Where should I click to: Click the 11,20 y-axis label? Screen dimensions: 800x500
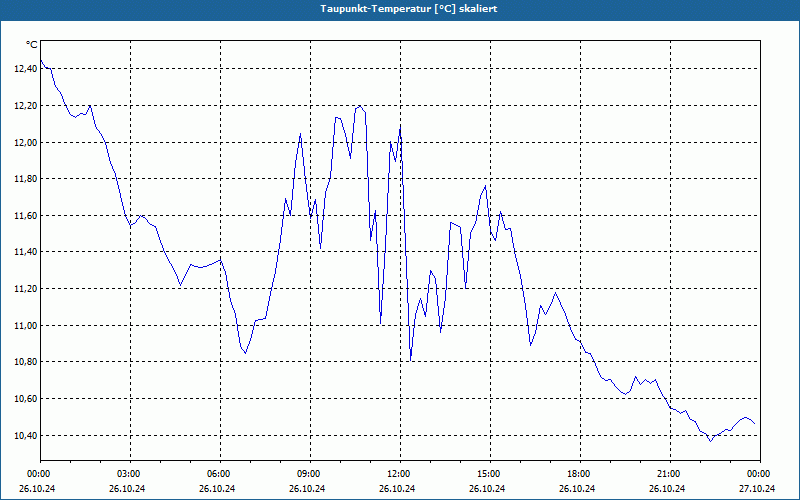(x=26, y=289)
